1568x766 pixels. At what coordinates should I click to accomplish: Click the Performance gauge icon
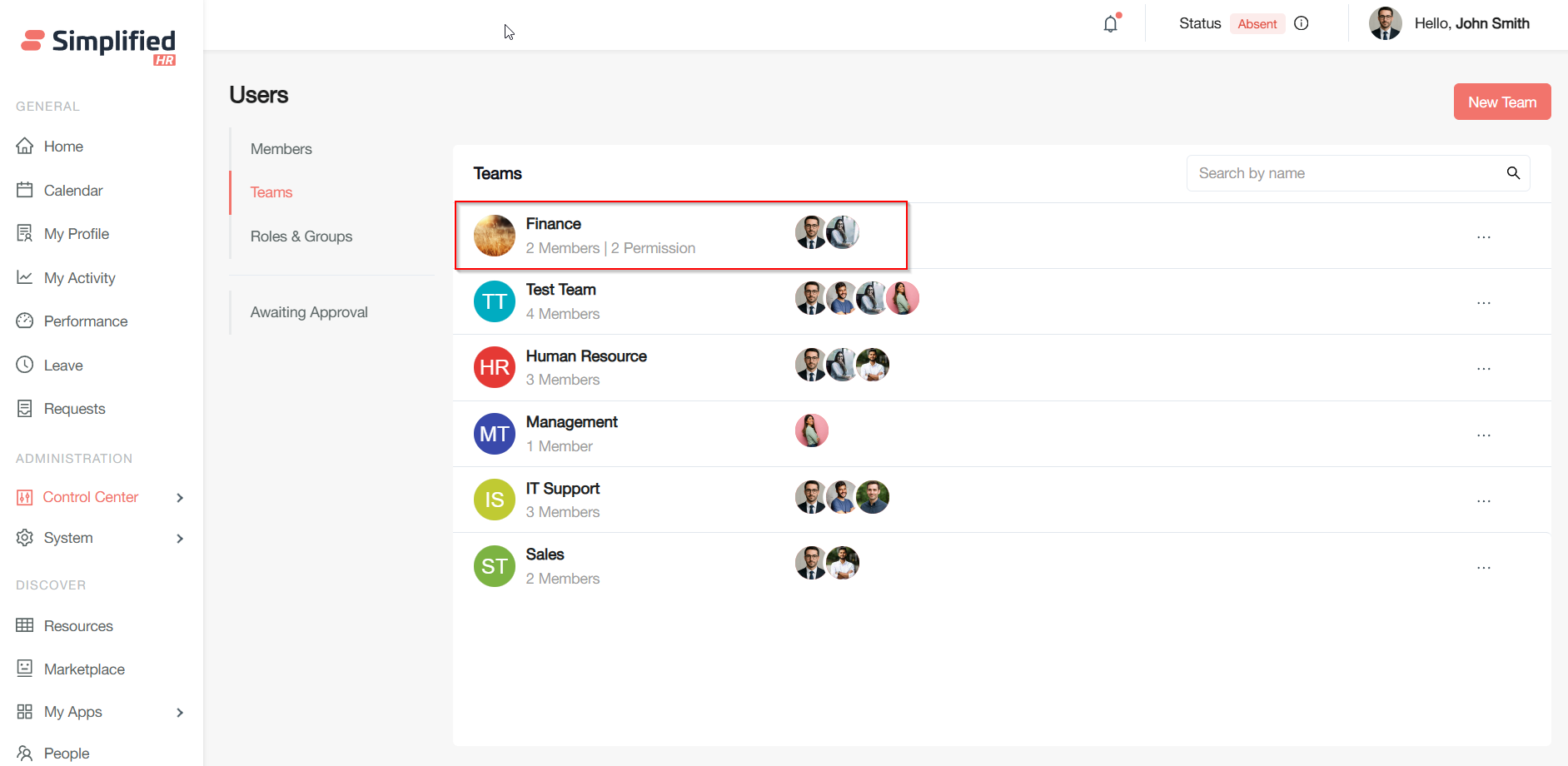[25, 321]
